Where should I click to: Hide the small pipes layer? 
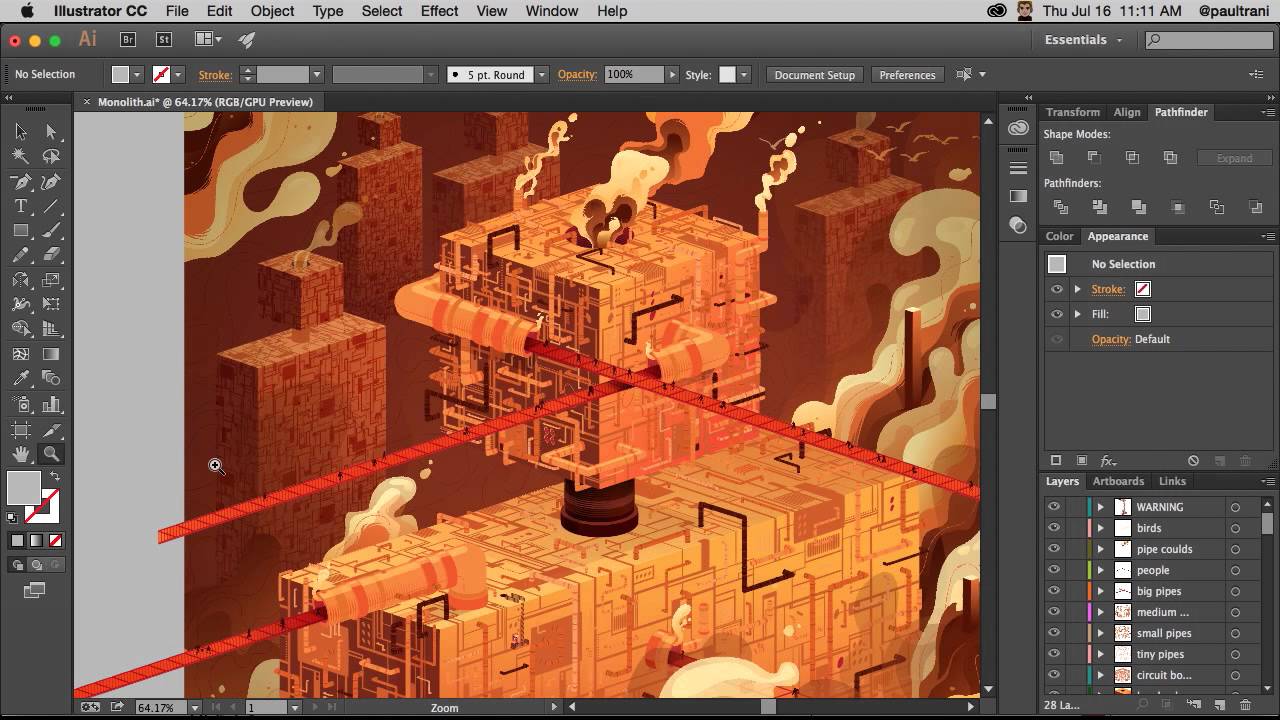click(1053, 633)
